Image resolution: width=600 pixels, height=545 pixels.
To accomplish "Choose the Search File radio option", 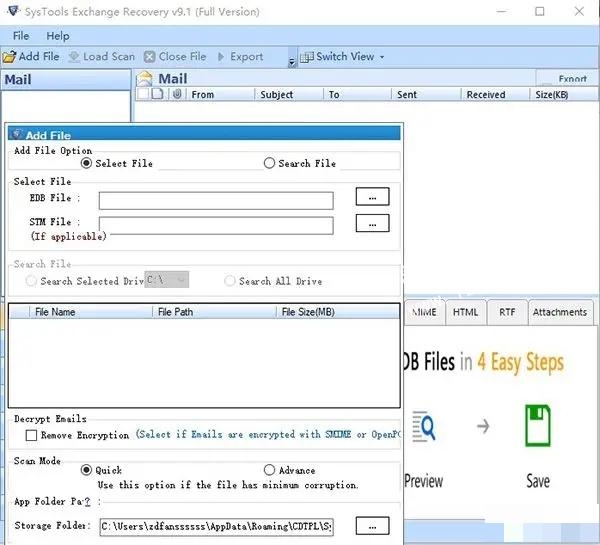I will [269, 163].
